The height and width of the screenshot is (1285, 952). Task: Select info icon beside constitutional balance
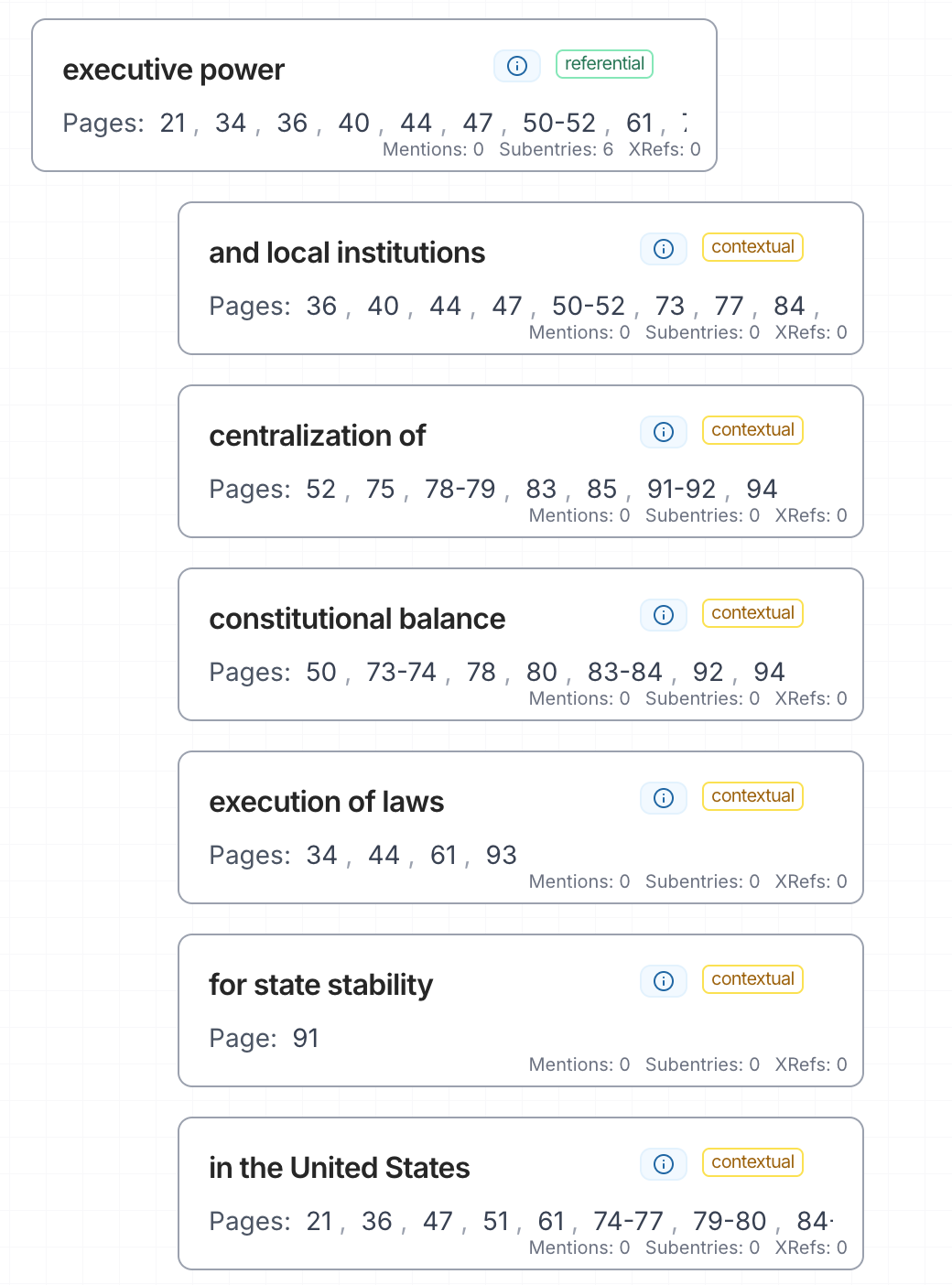click(x=663, y=615)
